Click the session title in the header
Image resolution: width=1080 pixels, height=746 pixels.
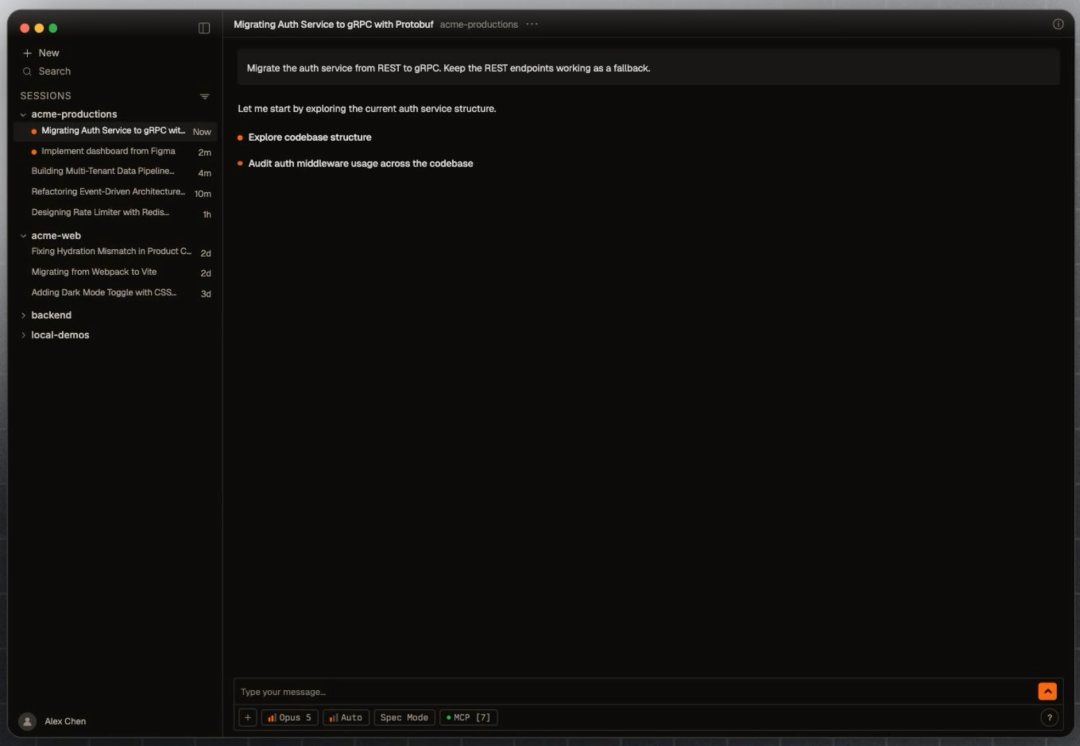coord(333,25)
